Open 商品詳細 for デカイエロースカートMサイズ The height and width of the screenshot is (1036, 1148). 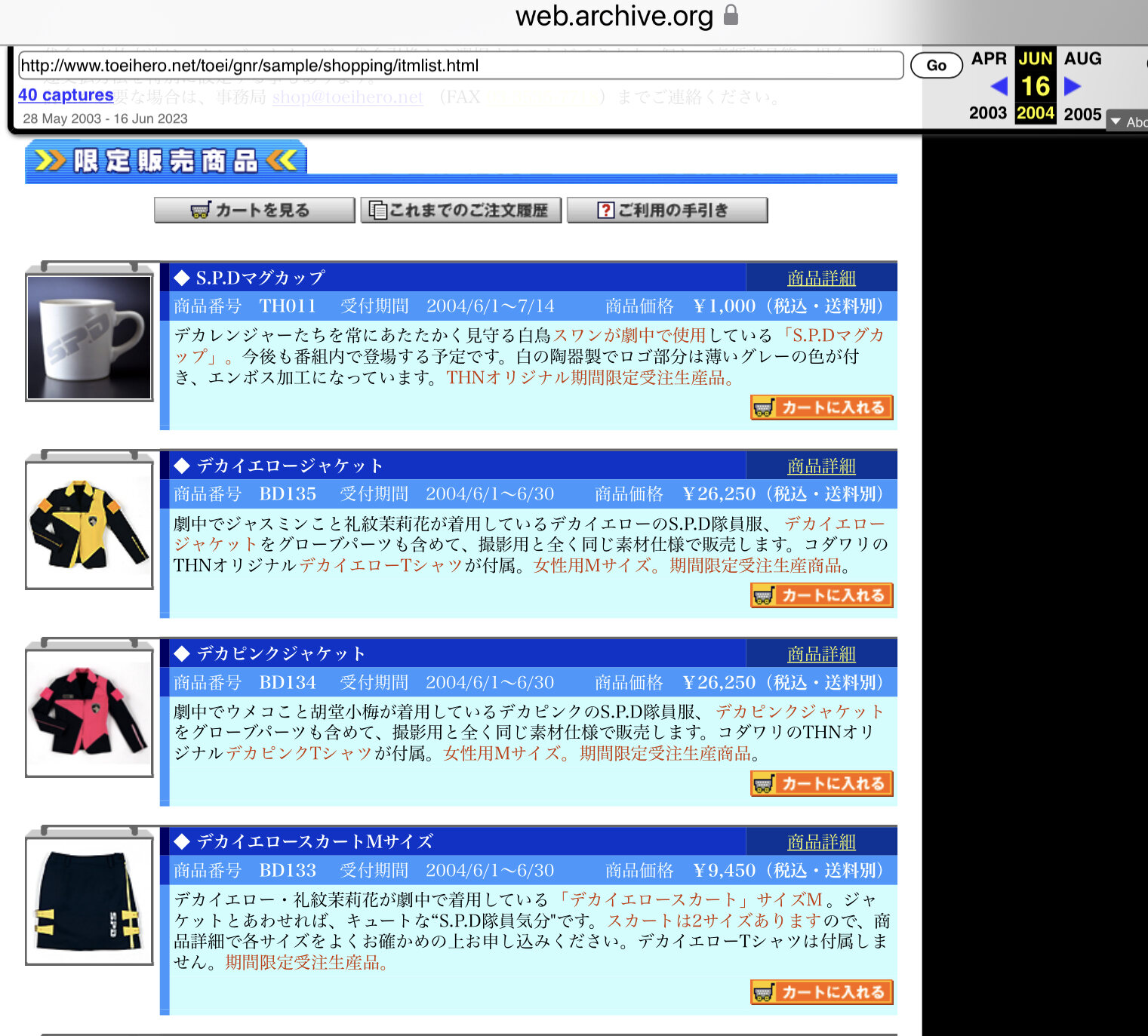(x=821, y=842)
